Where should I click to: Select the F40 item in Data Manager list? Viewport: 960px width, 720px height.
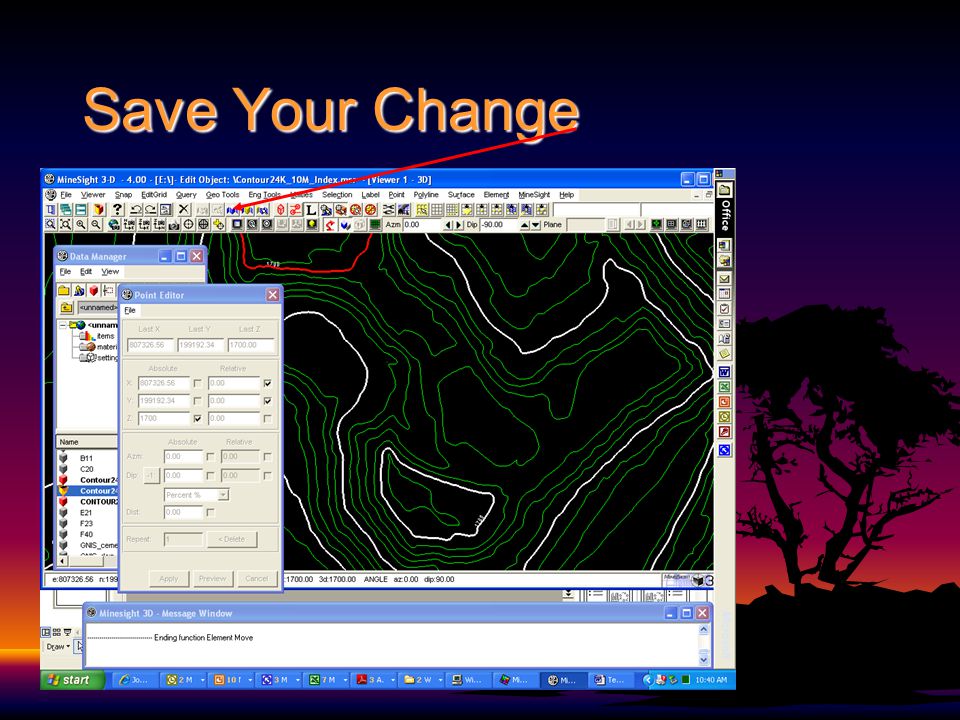(x=86, y=534)
